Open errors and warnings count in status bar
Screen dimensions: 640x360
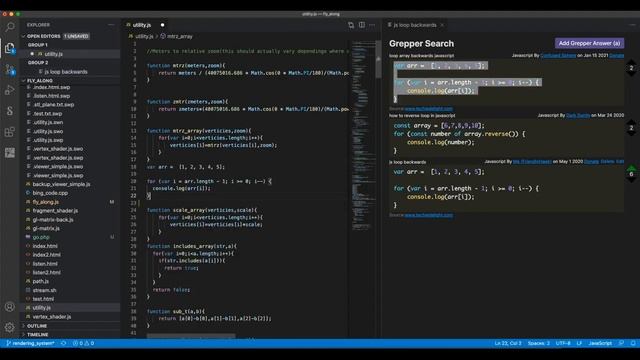83,343
